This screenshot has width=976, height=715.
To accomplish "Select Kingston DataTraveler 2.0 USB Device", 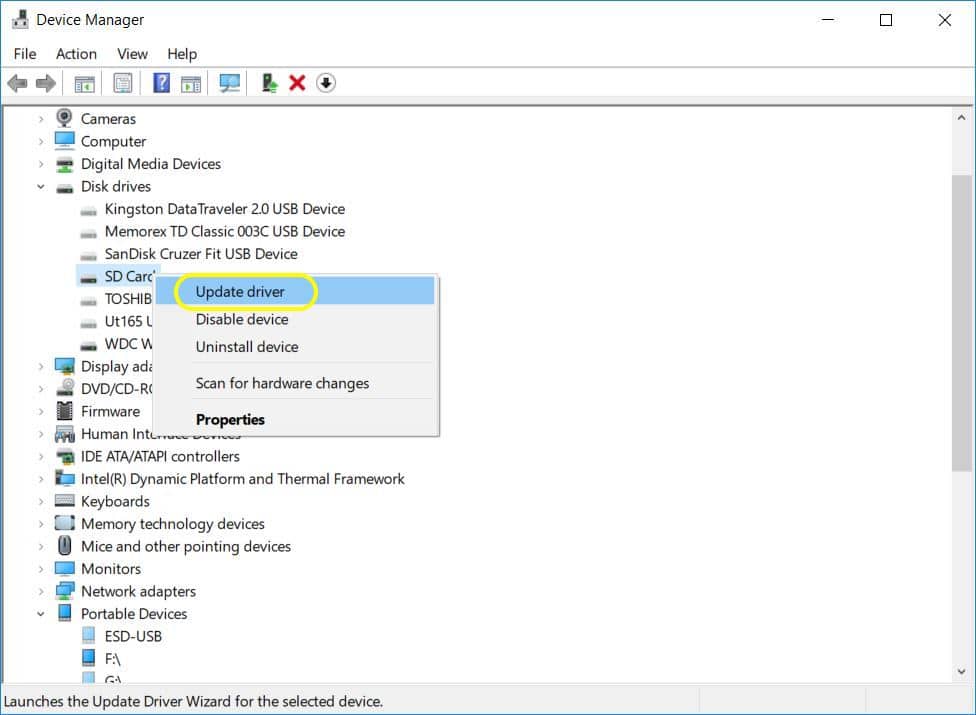I will pos(224,209).
